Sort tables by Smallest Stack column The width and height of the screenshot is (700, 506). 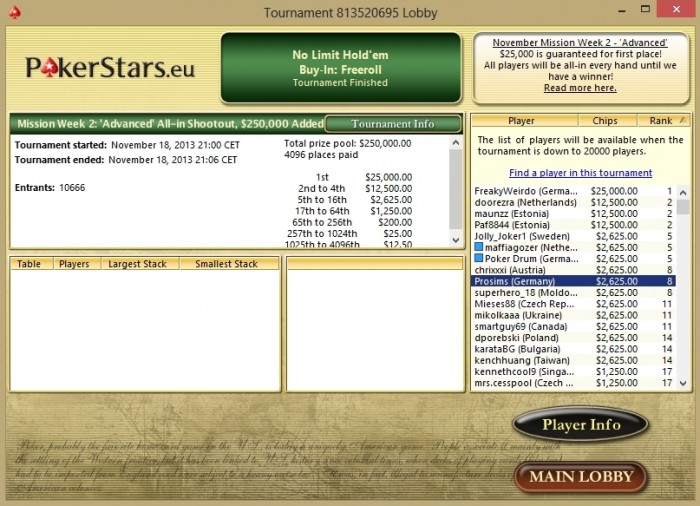coord(229,264)
